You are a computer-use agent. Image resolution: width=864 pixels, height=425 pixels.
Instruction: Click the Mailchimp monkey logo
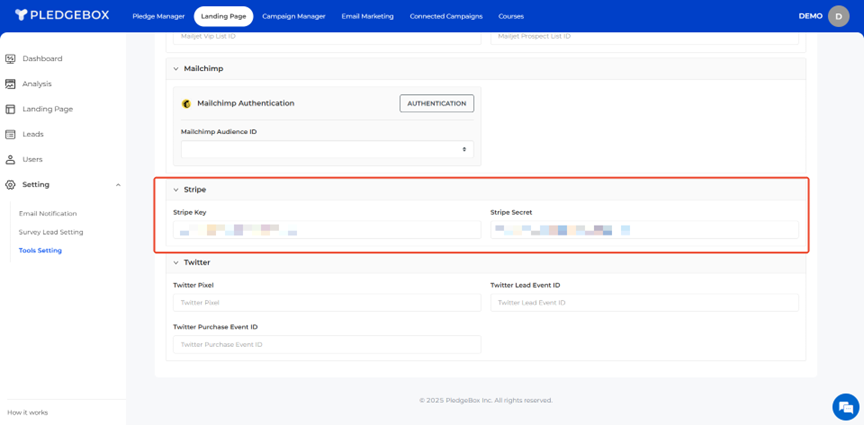pos(186,104)
